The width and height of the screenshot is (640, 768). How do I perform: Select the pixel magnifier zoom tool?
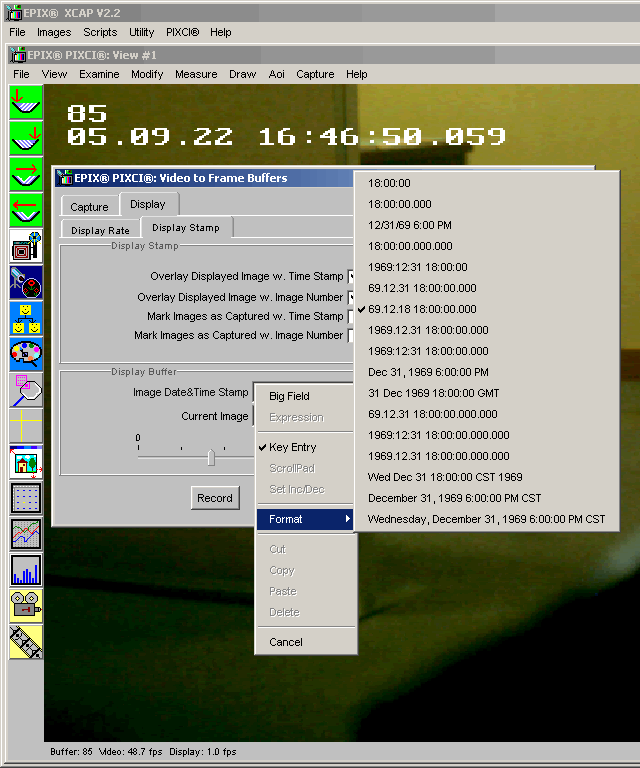26,390
